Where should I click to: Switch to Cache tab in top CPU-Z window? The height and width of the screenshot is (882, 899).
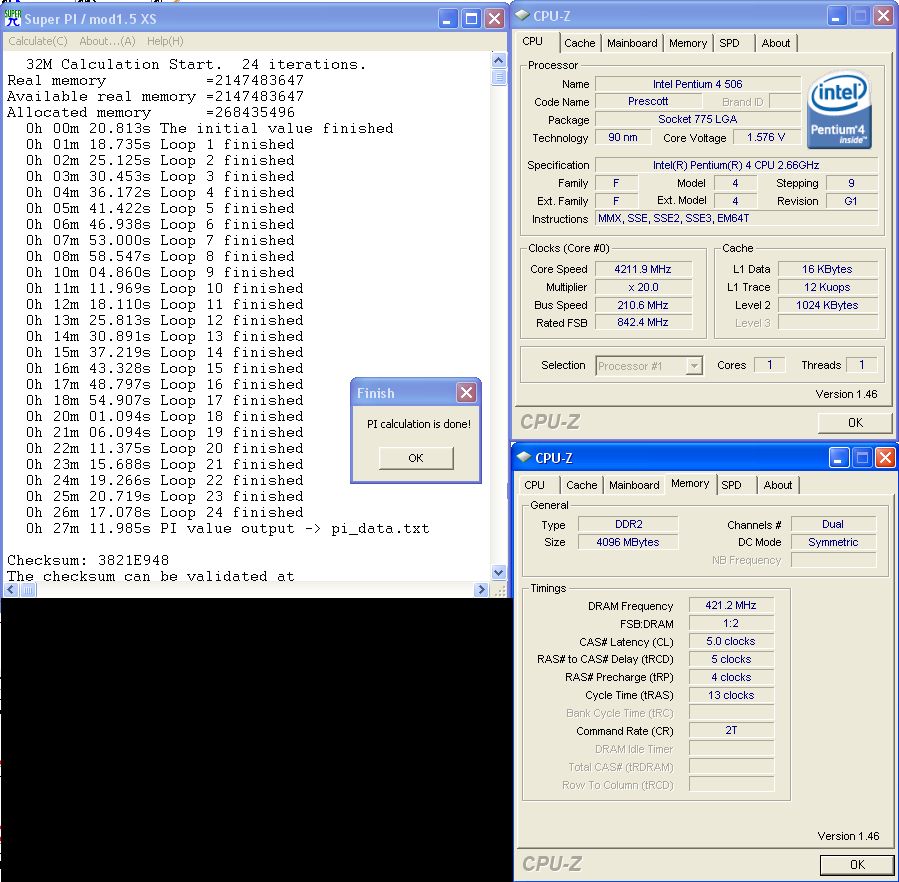(x=580, y=43)
